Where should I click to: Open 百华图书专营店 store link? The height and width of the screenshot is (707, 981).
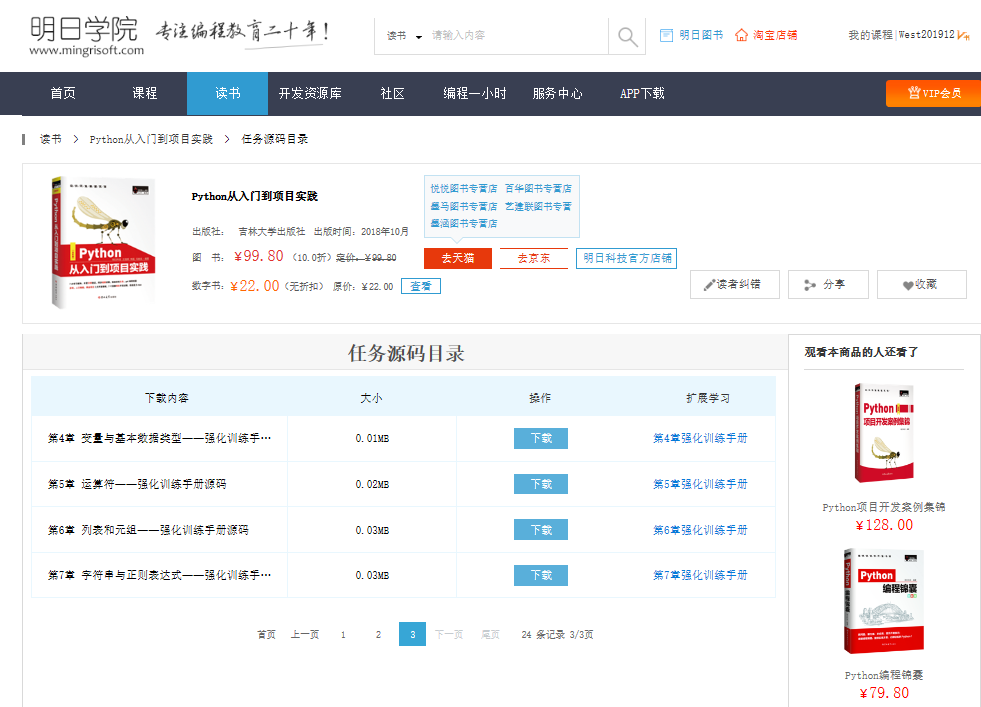[538, 188]
